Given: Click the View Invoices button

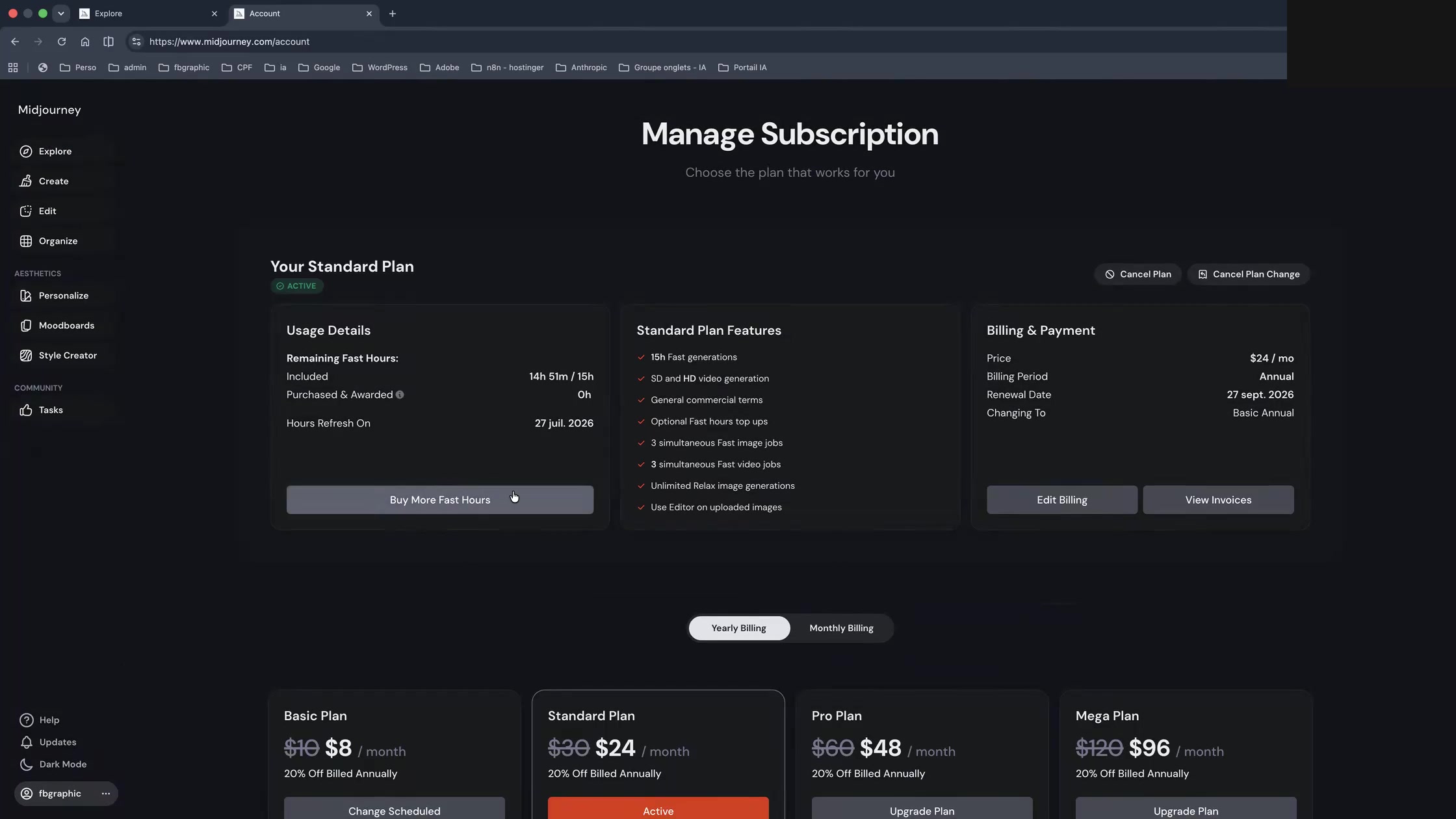Looking at the screenshot, I should [1218, 500].
